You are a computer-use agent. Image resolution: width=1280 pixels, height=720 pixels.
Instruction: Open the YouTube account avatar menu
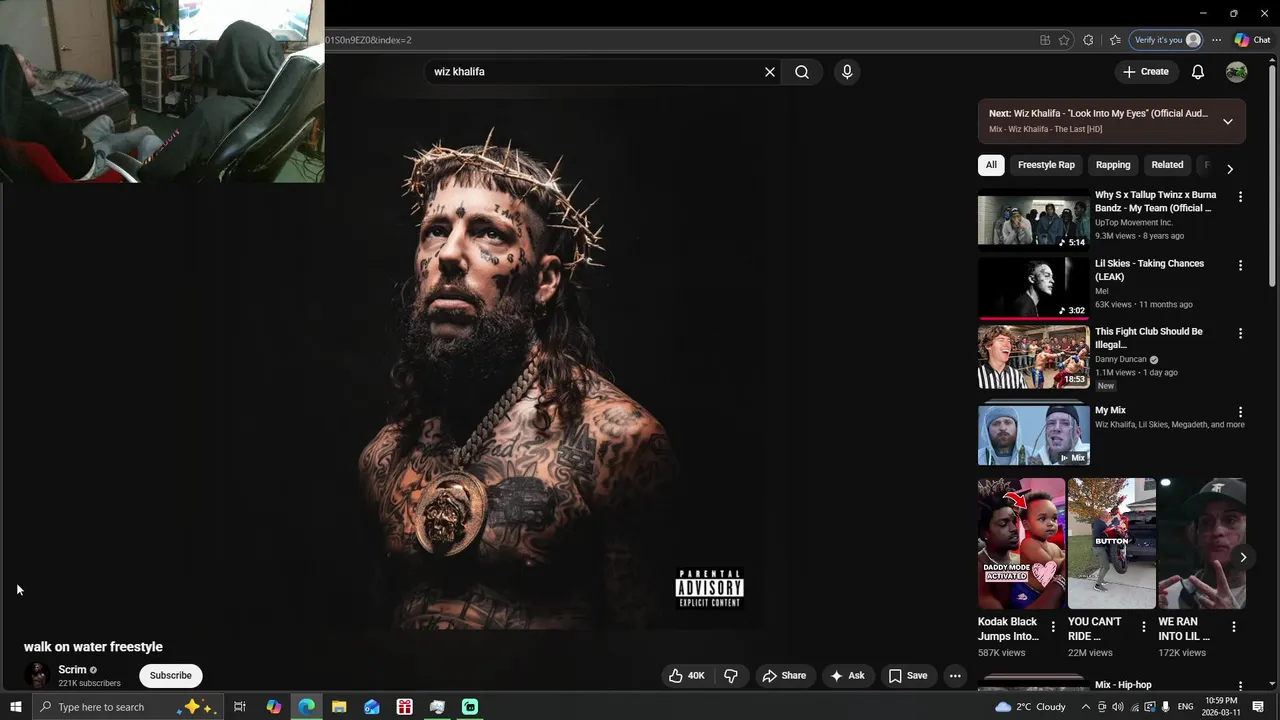tap(1237, 72)
